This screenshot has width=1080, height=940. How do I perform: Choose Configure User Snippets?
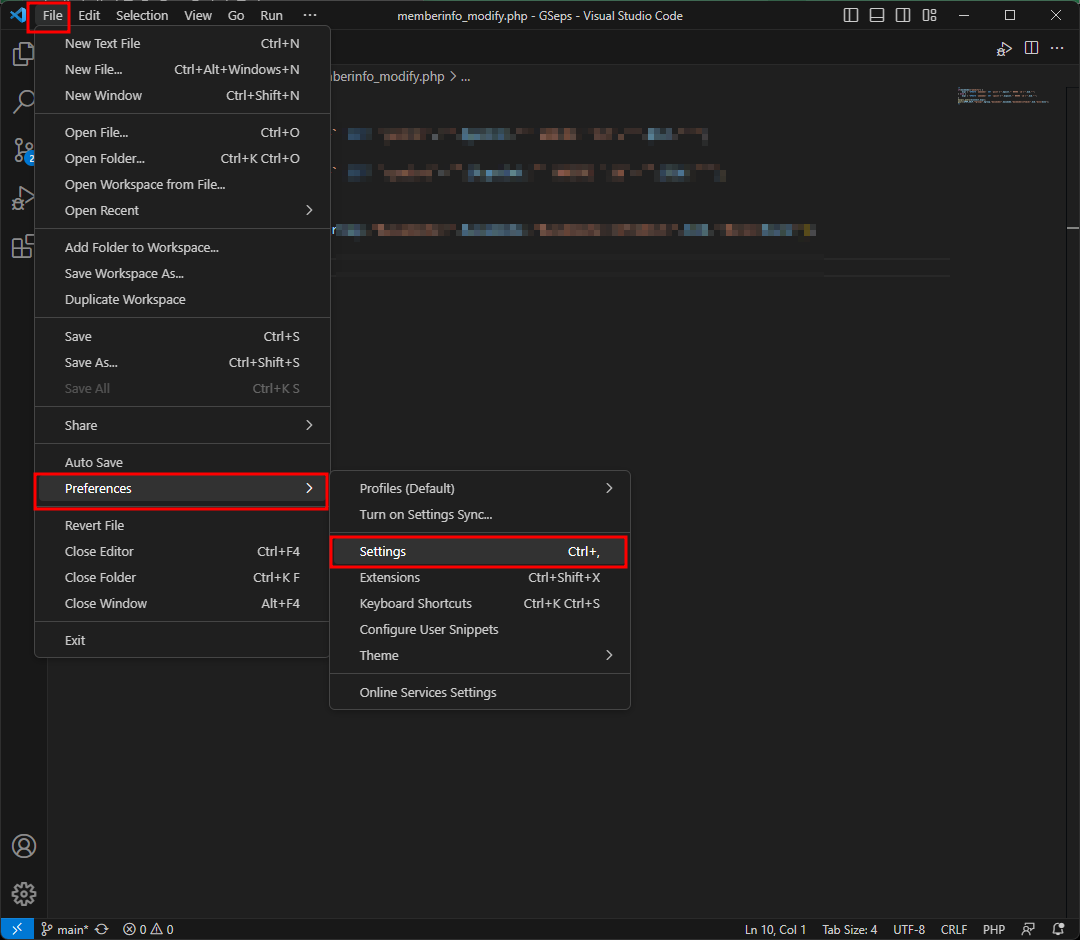(x=479, y=629)
